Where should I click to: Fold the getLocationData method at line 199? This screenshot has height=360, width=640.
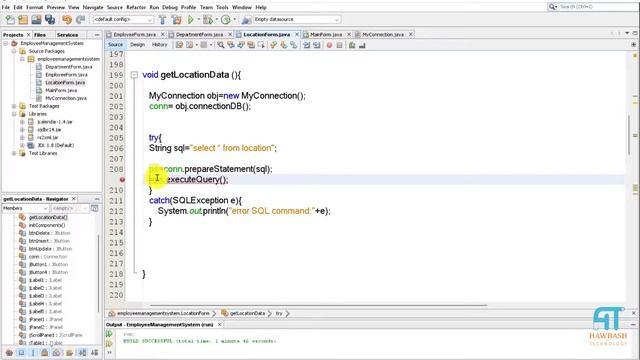(134, 75)
